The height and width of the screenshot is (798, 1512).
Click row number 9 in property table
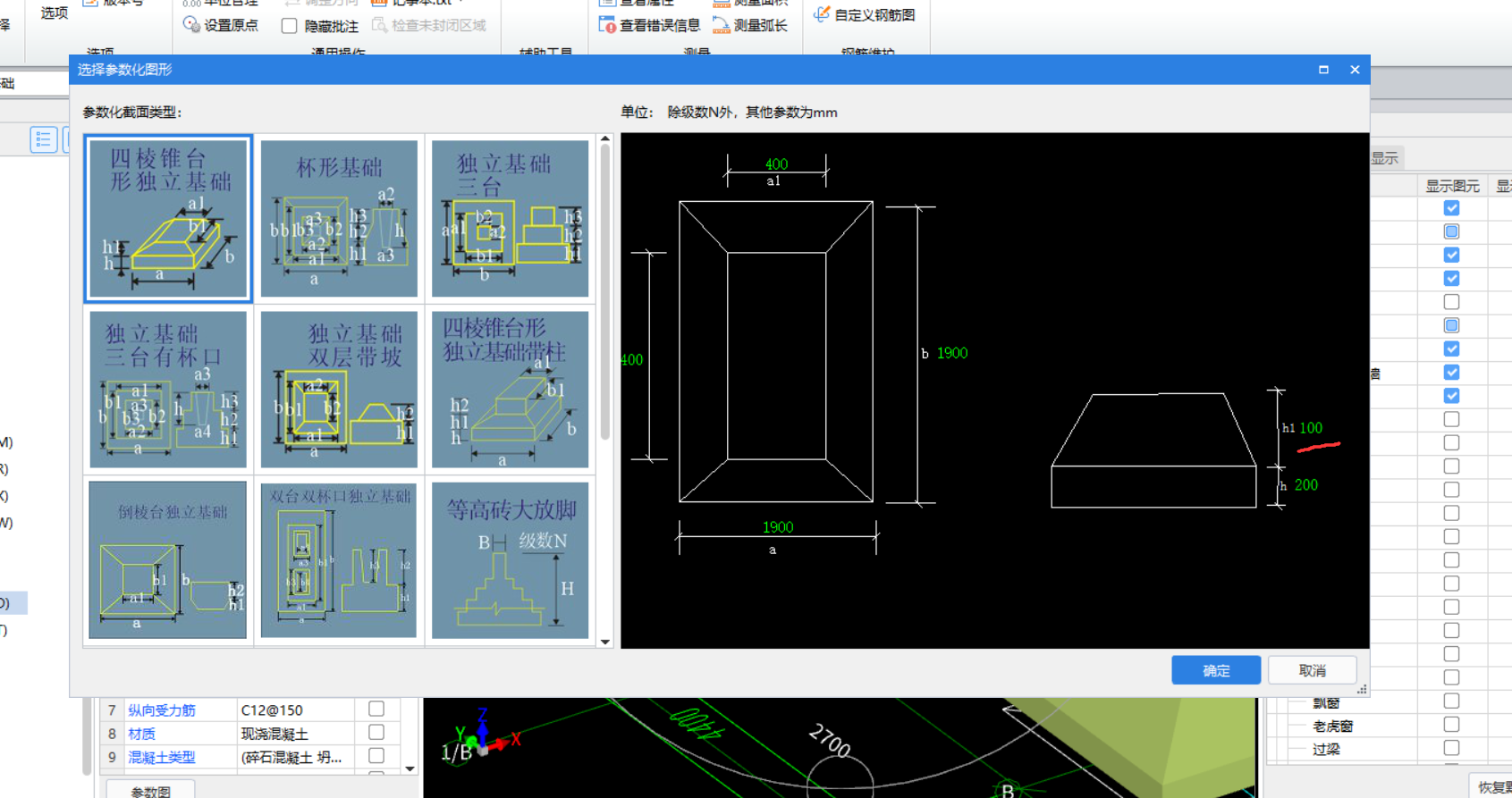pyautogui.click(x=112, y=757)
